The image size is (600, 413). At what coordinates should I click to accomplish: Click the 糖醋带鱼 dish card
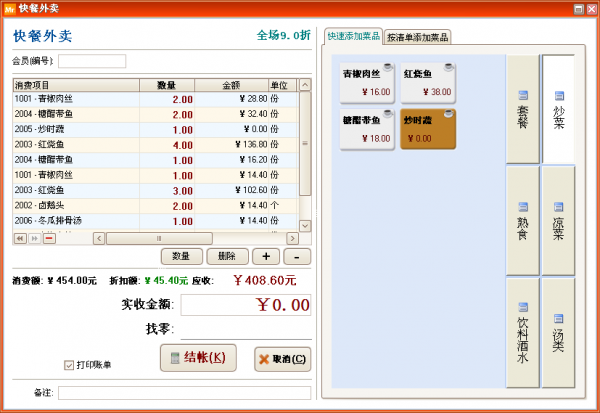click(x=367, y=129)
